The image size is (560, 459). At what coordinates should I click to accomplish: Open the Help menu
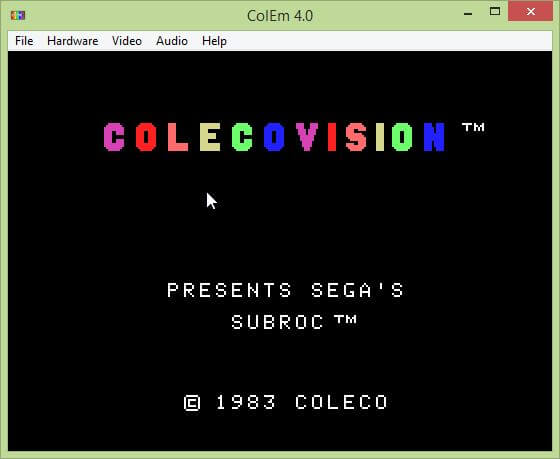[x=214, y=41]
